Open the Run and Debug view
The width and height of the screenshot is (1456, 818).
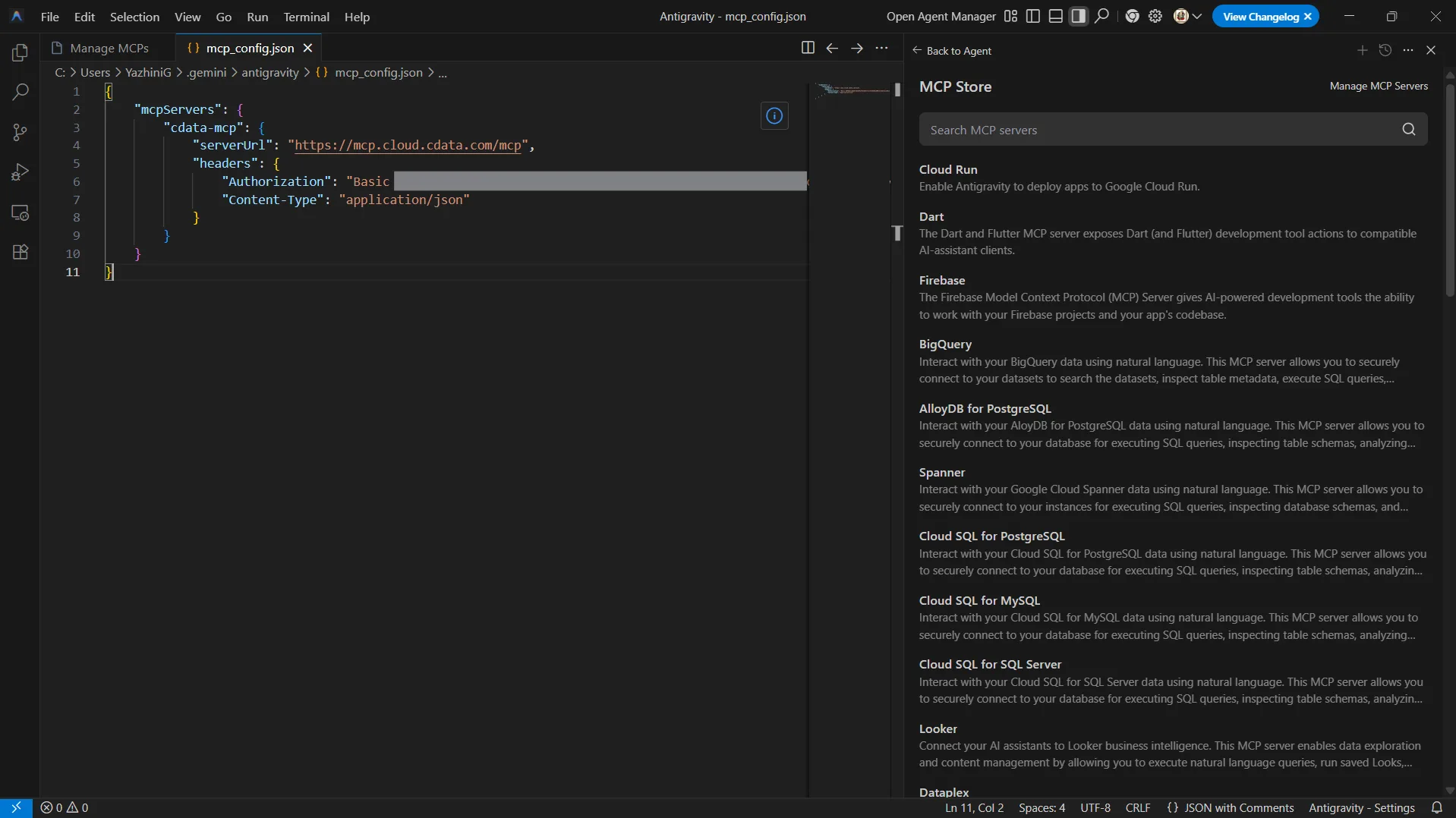point(20,172)
